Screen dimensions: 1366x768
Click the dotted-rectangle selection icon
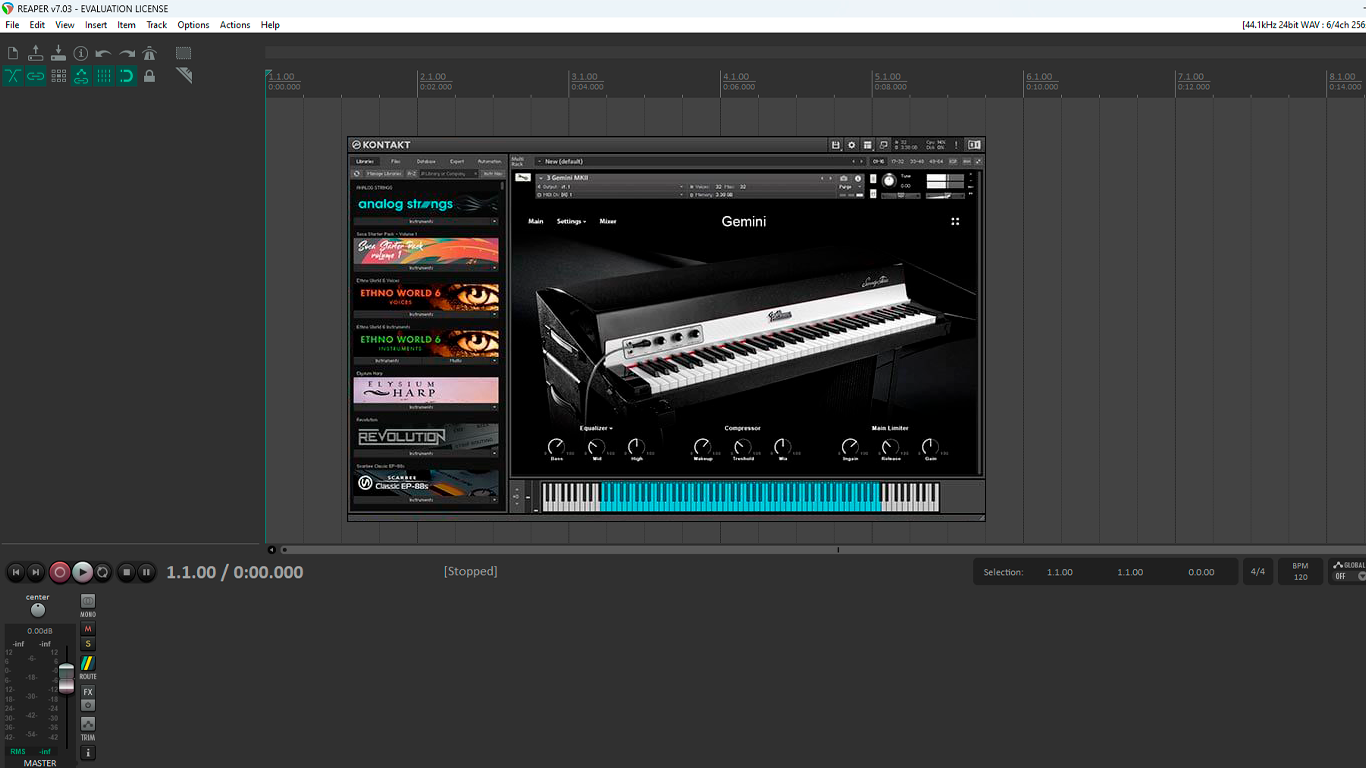pyautogui.click(x=184, y=53)
